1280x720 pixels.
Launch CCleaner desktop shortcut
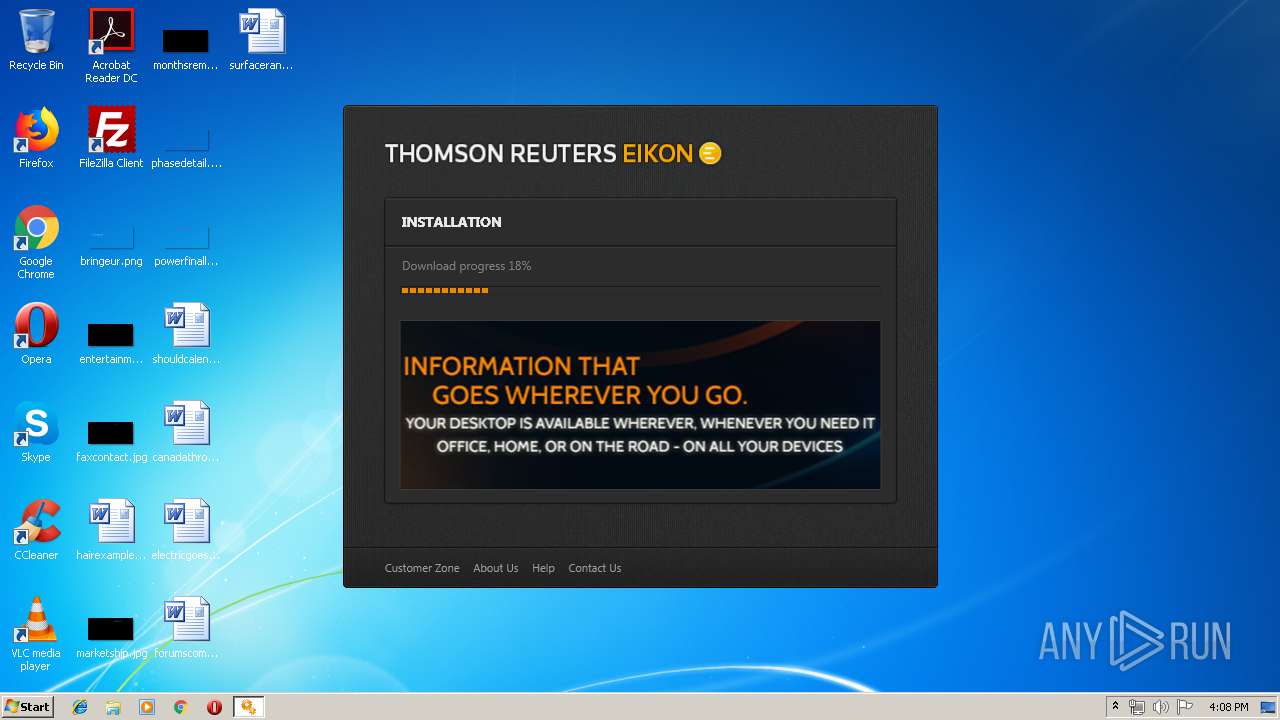36,530
